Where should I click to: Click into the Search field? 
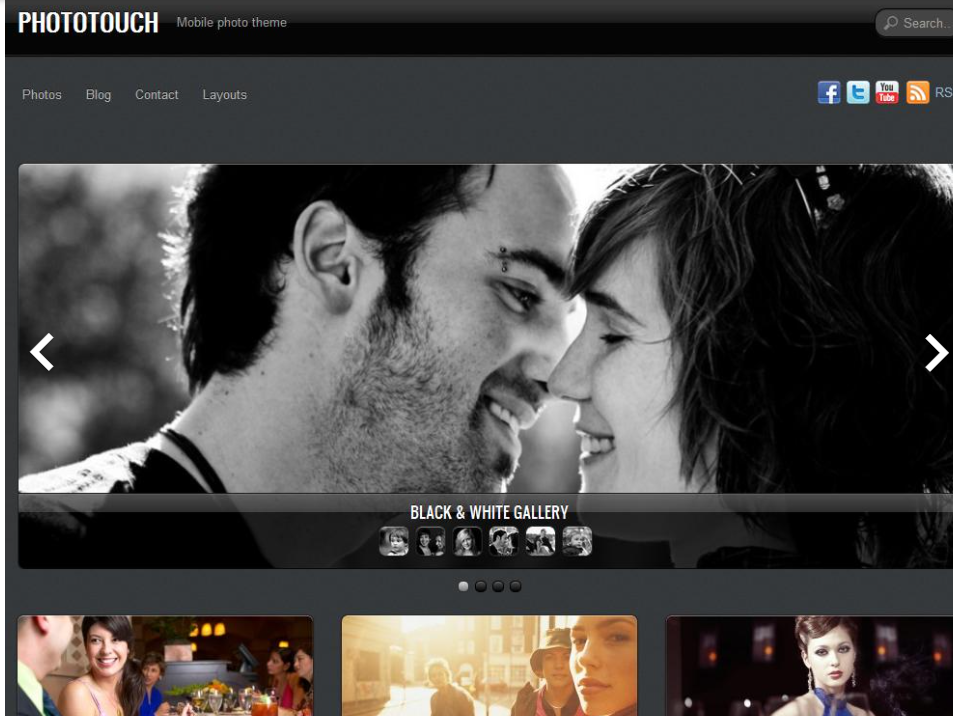tap(914, 23)
